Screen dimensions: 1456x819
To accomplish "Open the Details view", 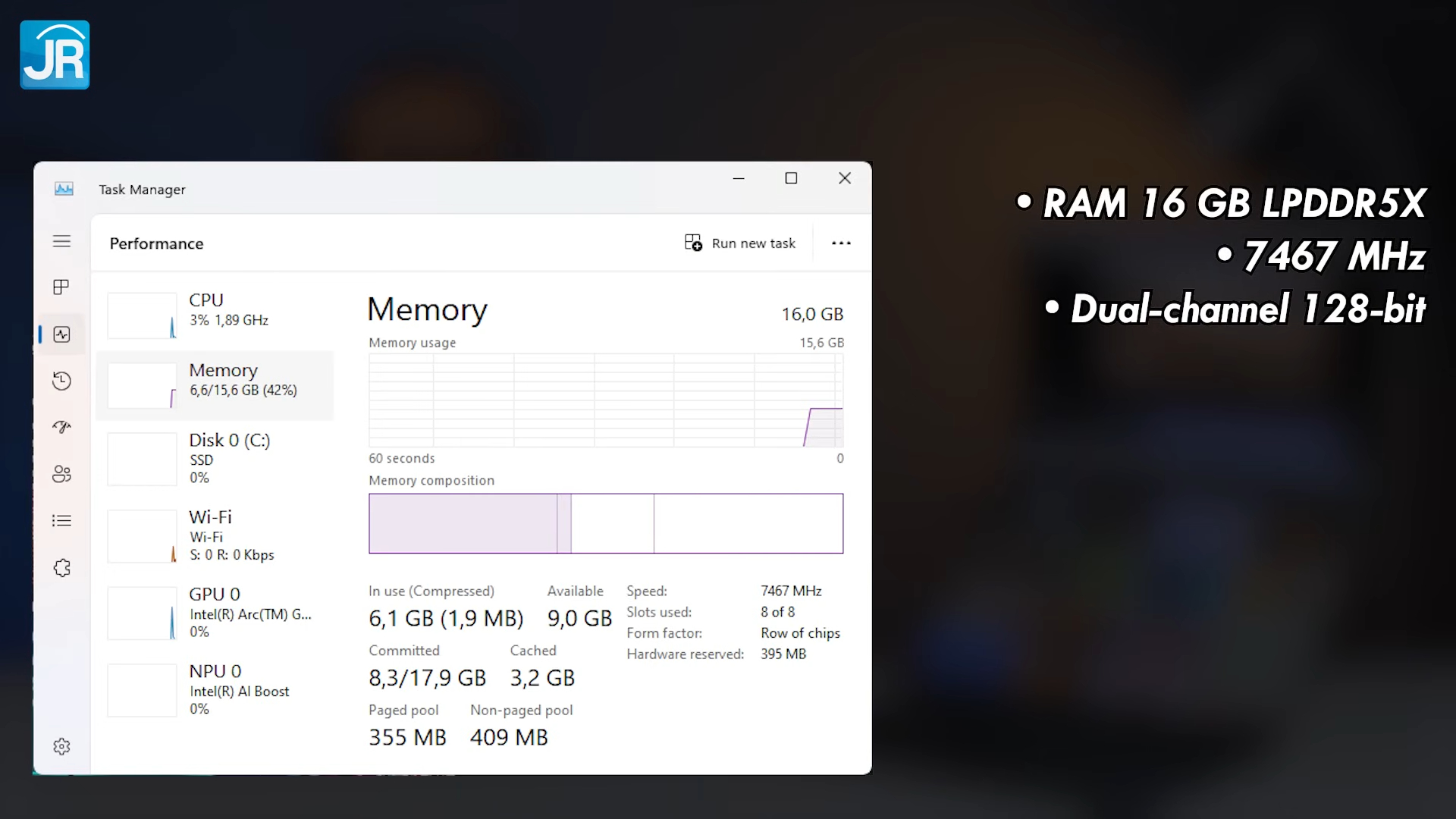I will point(61,521).
